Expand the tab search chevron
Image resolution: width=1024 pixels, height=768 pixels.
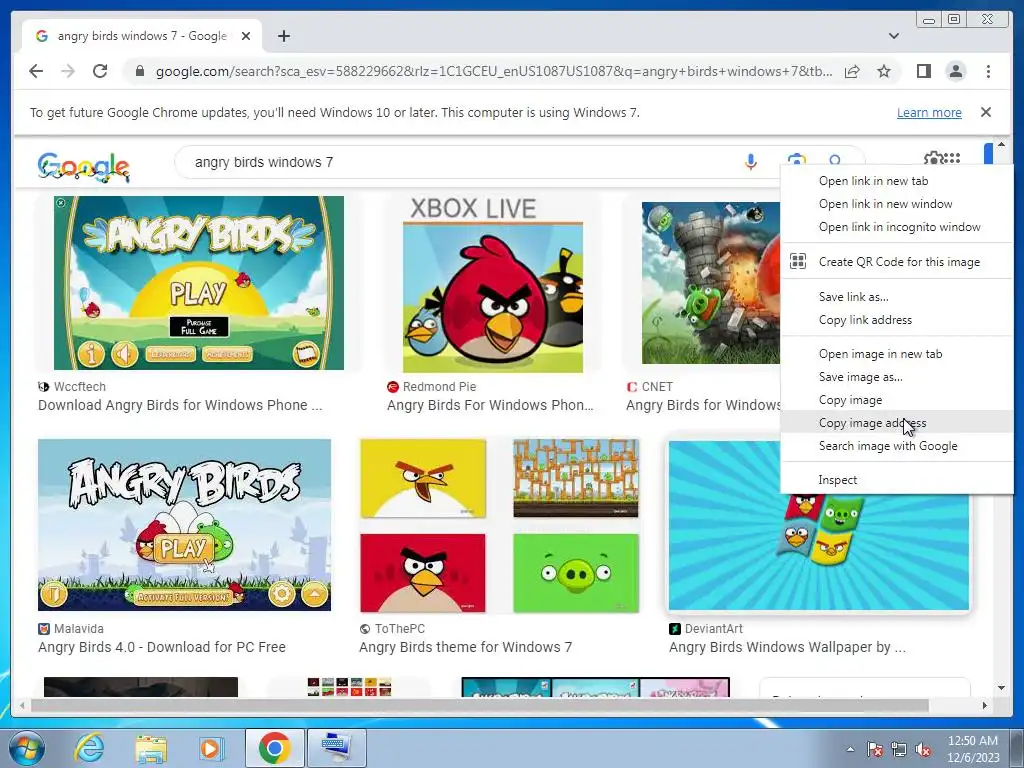893,36
